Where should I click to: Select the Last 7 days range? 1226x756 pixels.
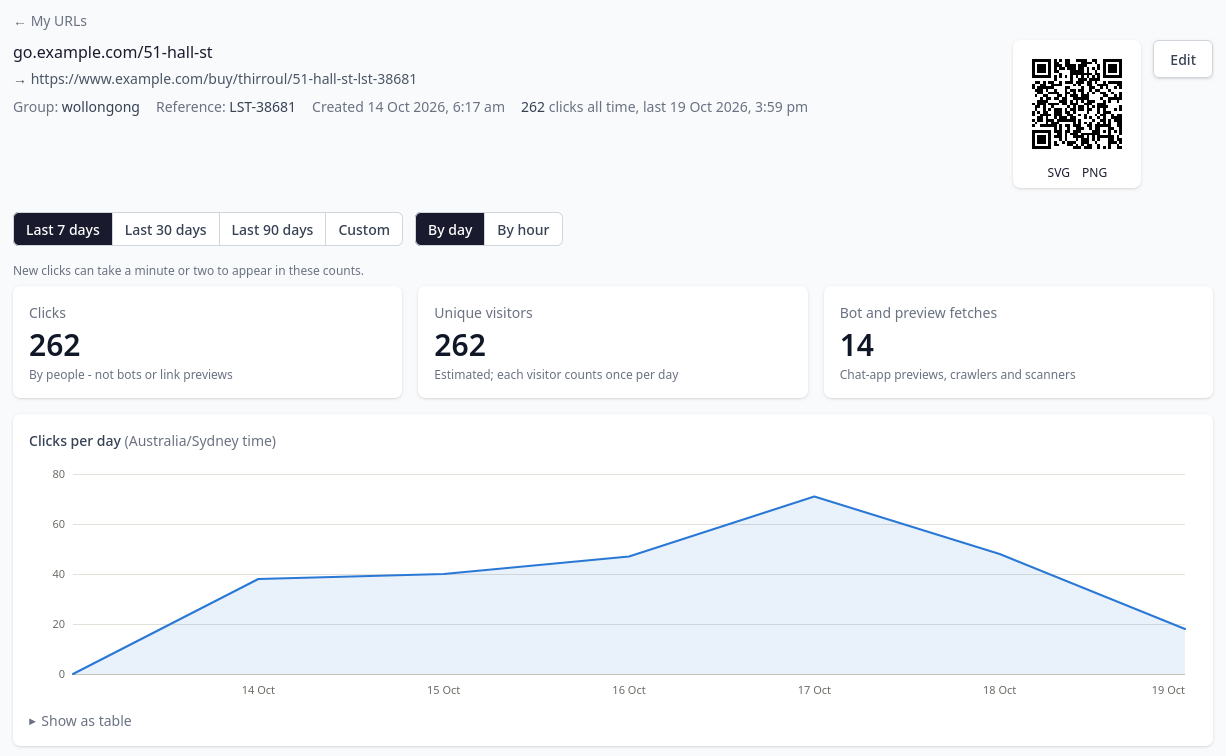(63, 229)
